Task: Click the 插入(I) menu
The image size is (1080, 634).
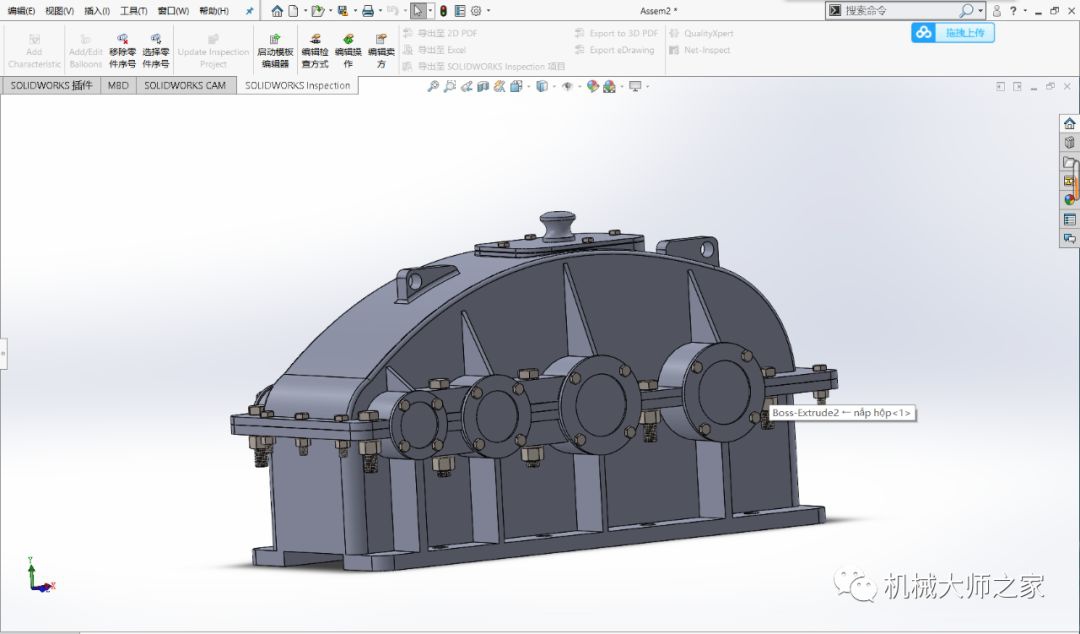Action: pyautogui.click(x=97, y=11)
